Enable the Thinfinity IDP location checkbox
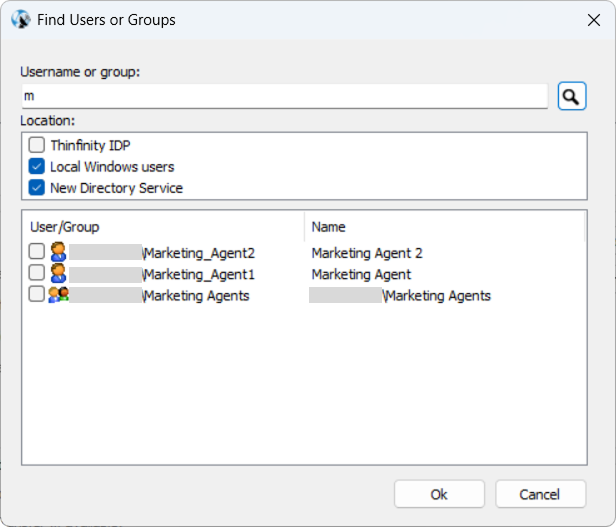This screenshot has width=616, height=527. tap(37, 145)
